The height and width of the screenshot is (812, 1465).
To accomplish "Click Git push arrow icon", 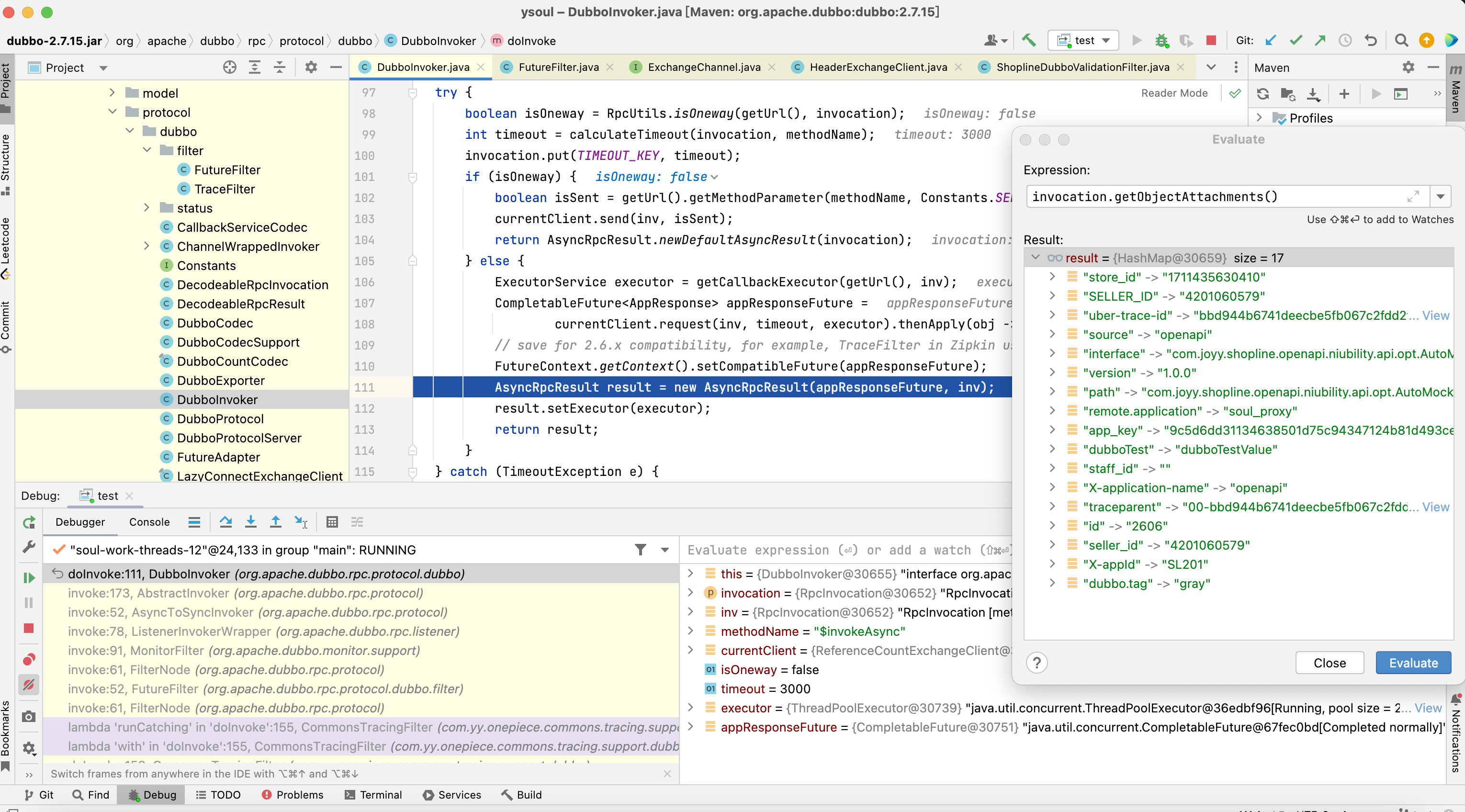I will pos(1320,40).
